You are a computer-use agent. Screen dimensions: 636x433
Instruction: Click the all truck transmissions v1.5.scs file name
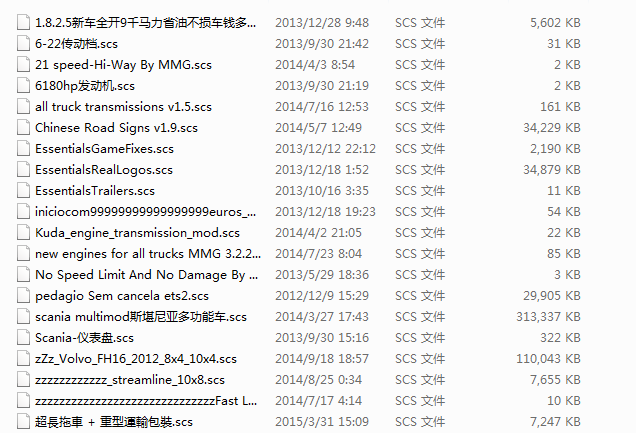pos(123,107)
